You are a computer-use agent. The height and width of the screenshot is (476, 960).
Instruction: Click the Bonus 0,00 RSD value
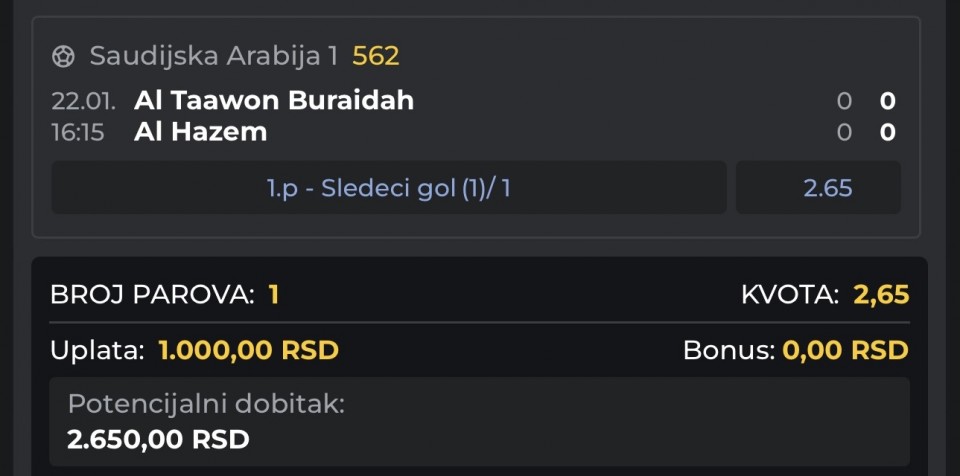[846, 351]
